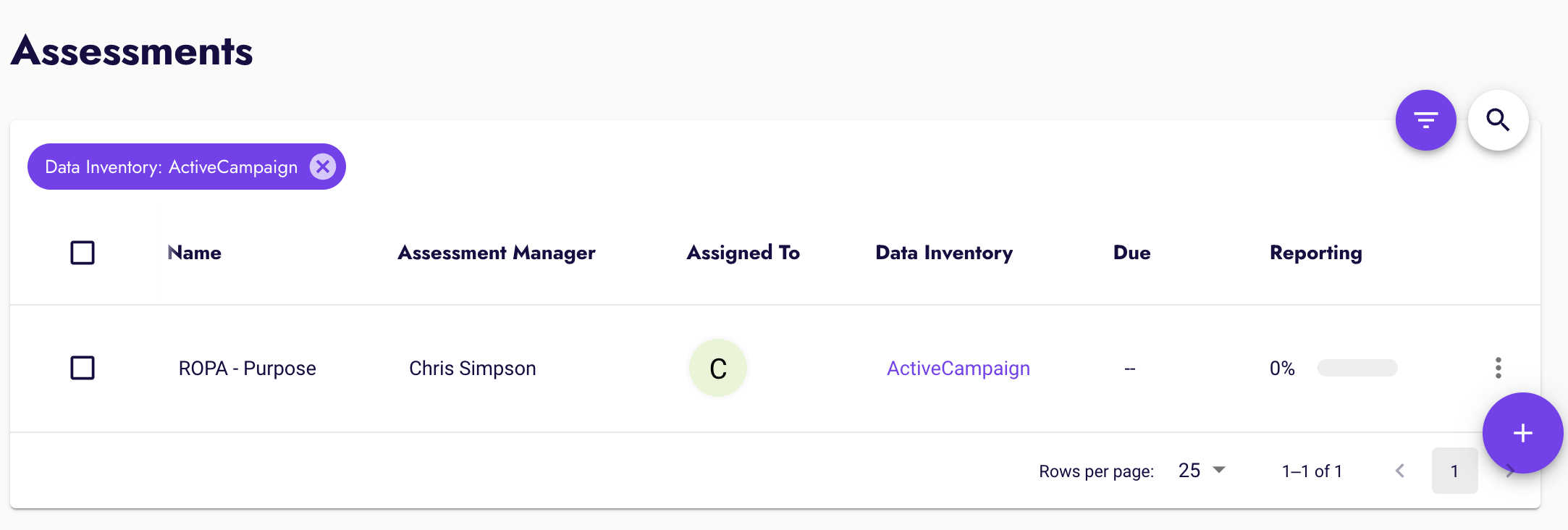Image resolution: width=1568 pixels, height=530 pixels.
Task: Click the 0% reporting progress bar
Action: click(x=1357, y=368)
